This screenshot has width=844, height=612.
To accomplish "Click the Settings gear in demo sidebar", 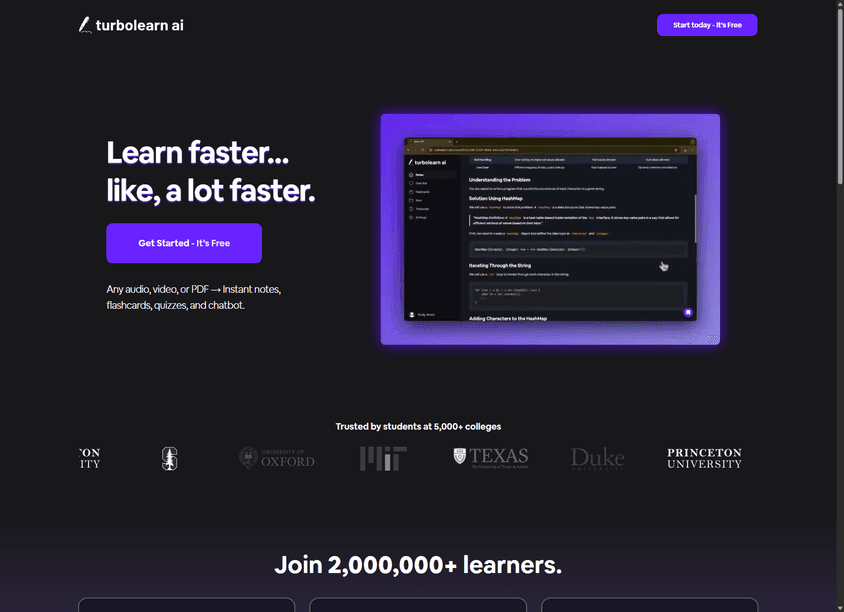I will (411, 217).
